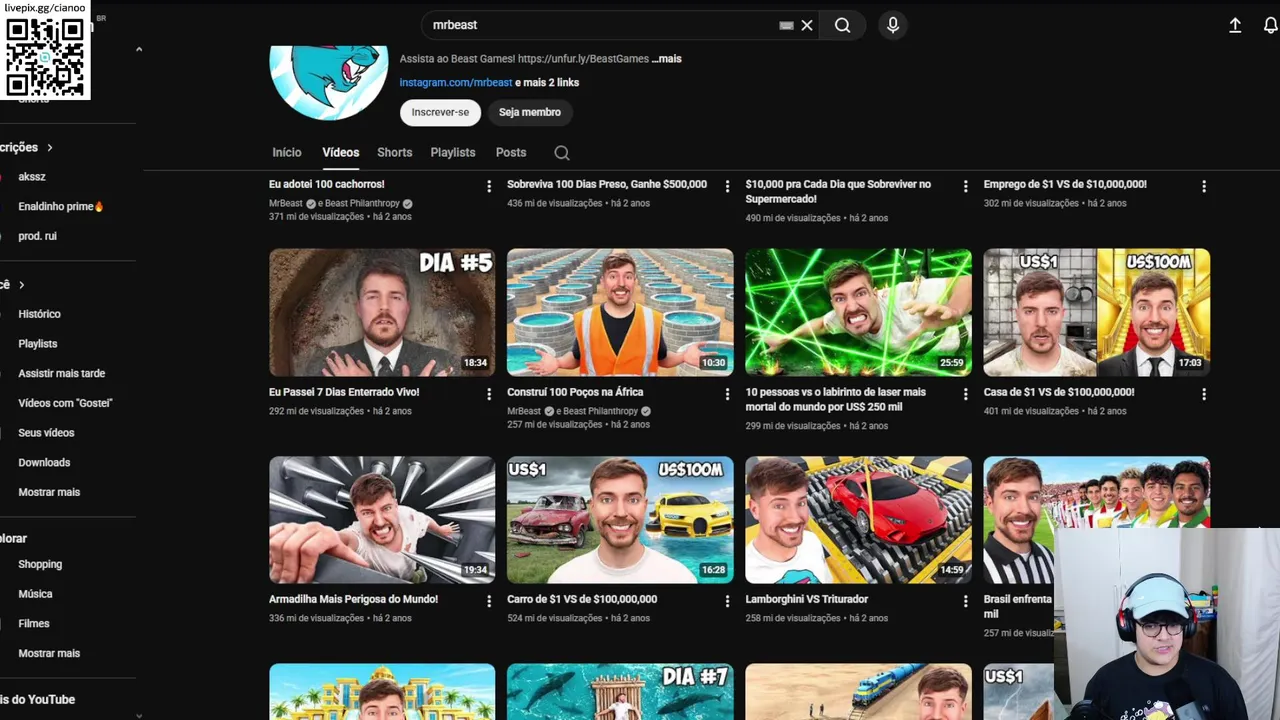The height and width of the screenshot is (720, 1280).
Task: Go to the Posts tab
Action: tap(511, 152)
